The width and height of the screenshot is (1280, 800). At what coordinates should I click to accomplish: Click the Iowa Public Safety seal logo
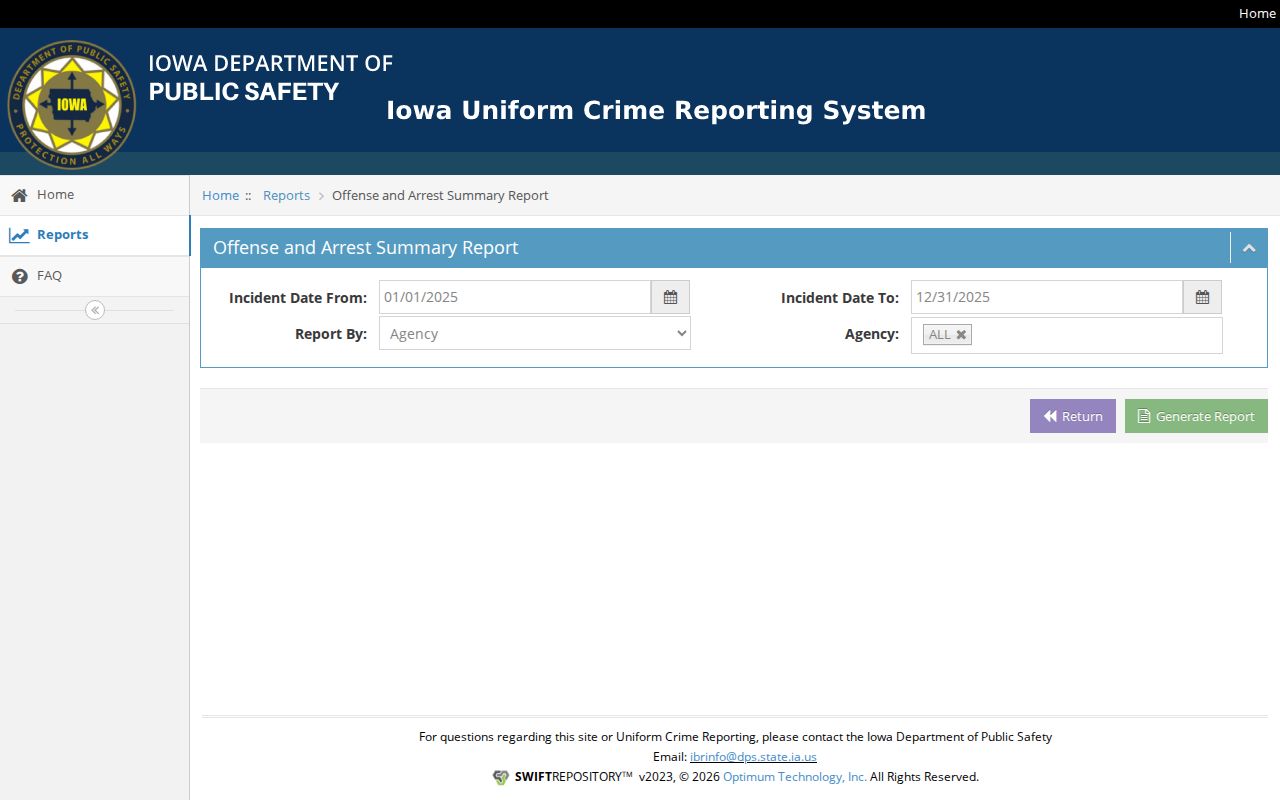(x=71, y=104)
